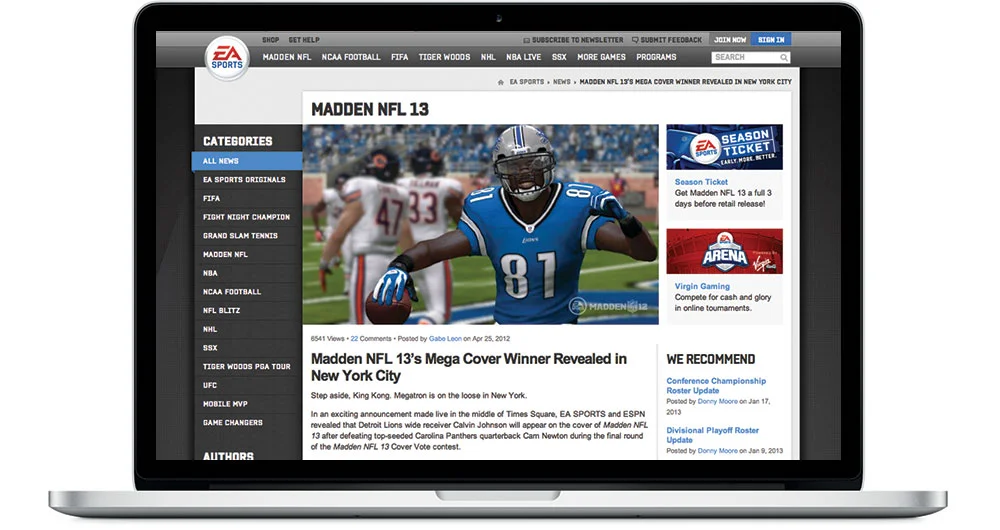Screen dimensions: 1000x530
Task: Click Subscribe to Newsletter
Action: point(577,40)
